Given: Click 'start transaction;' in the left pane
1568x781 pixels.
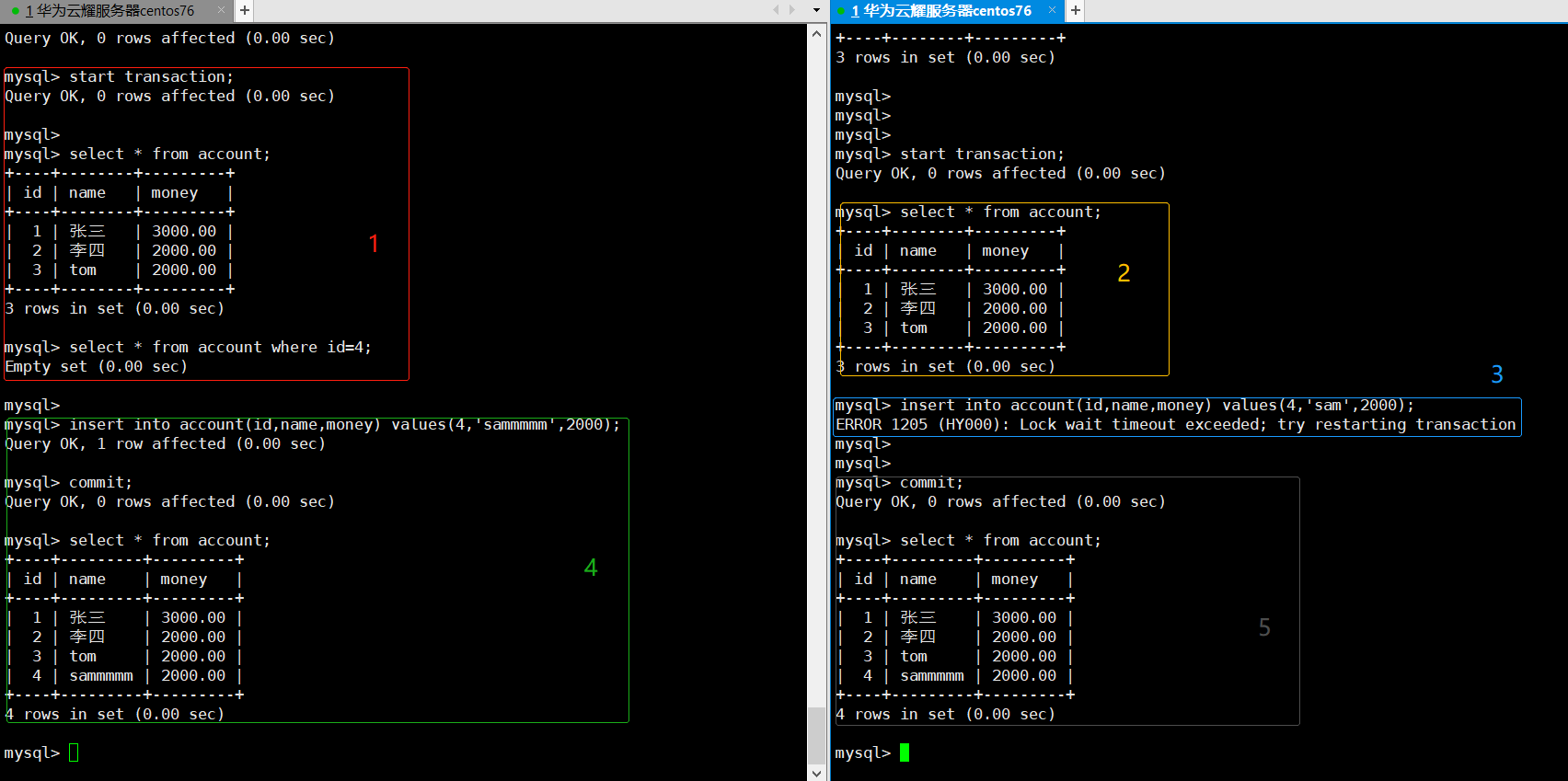Looking at the screenshot, I should tap(152, 77).
